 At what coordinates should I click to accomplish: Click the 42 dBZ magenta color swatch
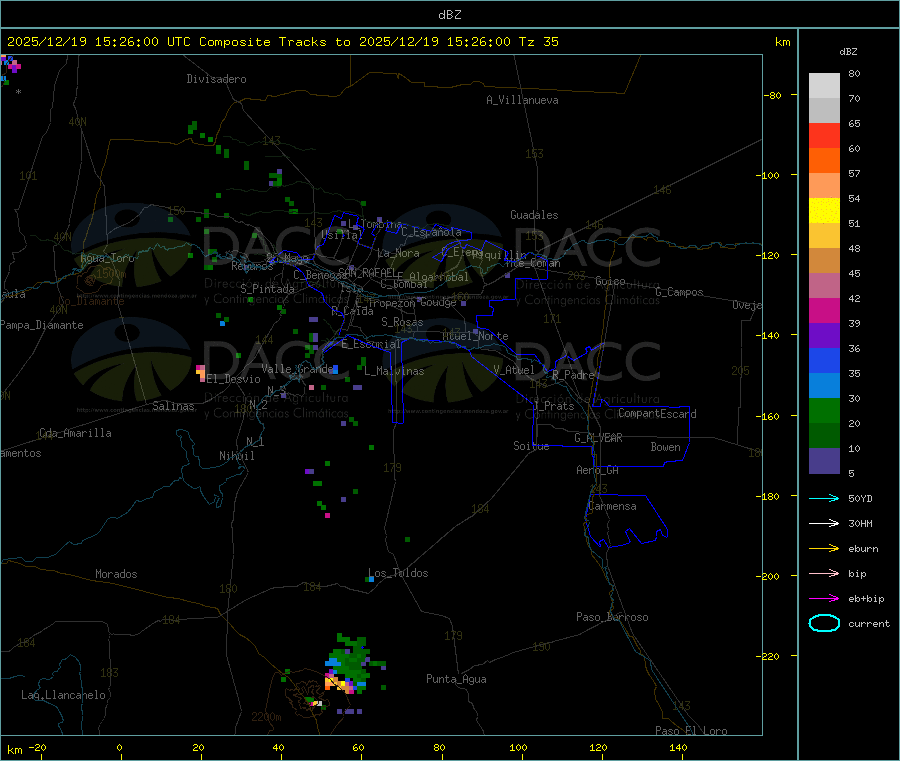pos(824,310)
